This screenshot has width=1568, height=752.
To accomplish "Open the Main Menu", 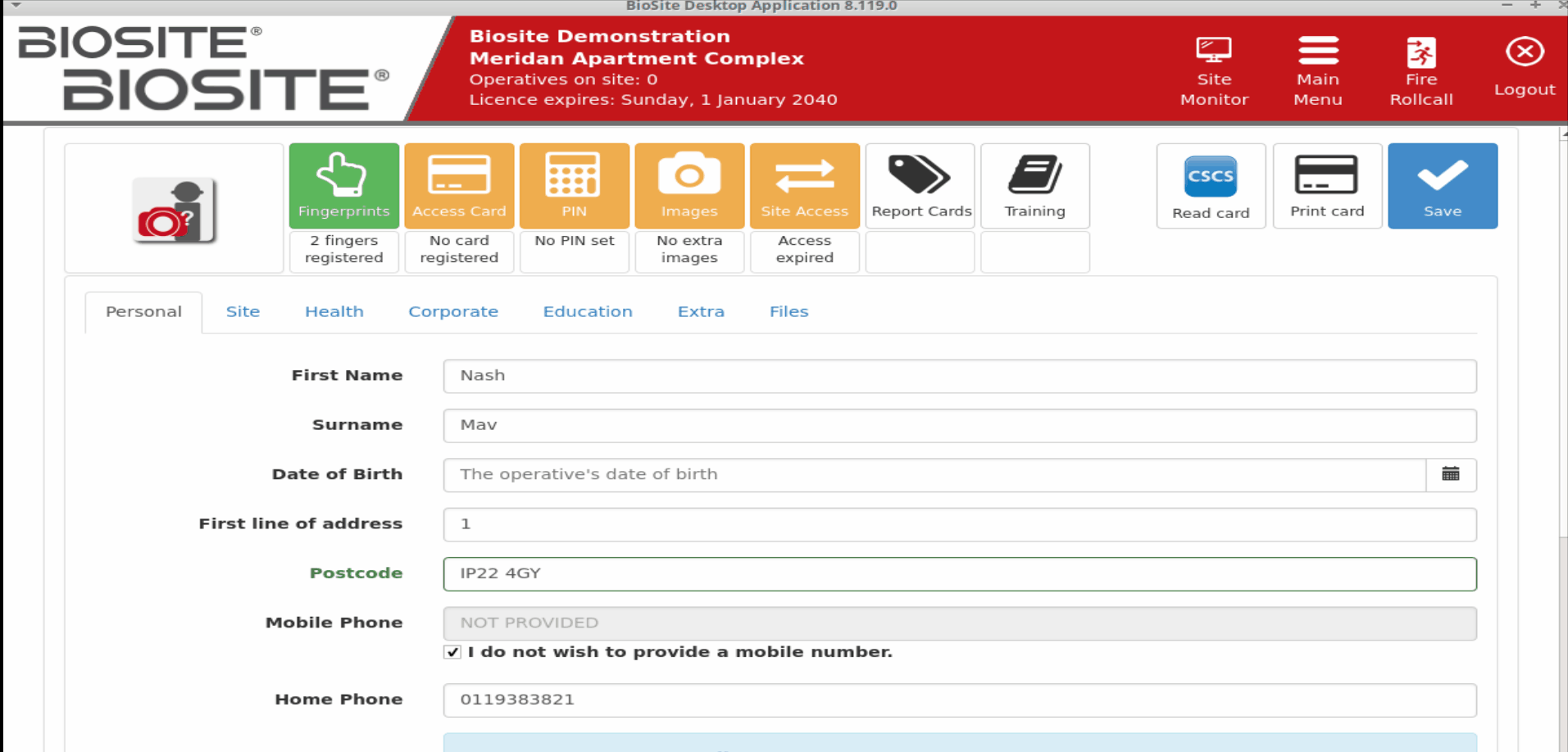I will (1318, 71).
